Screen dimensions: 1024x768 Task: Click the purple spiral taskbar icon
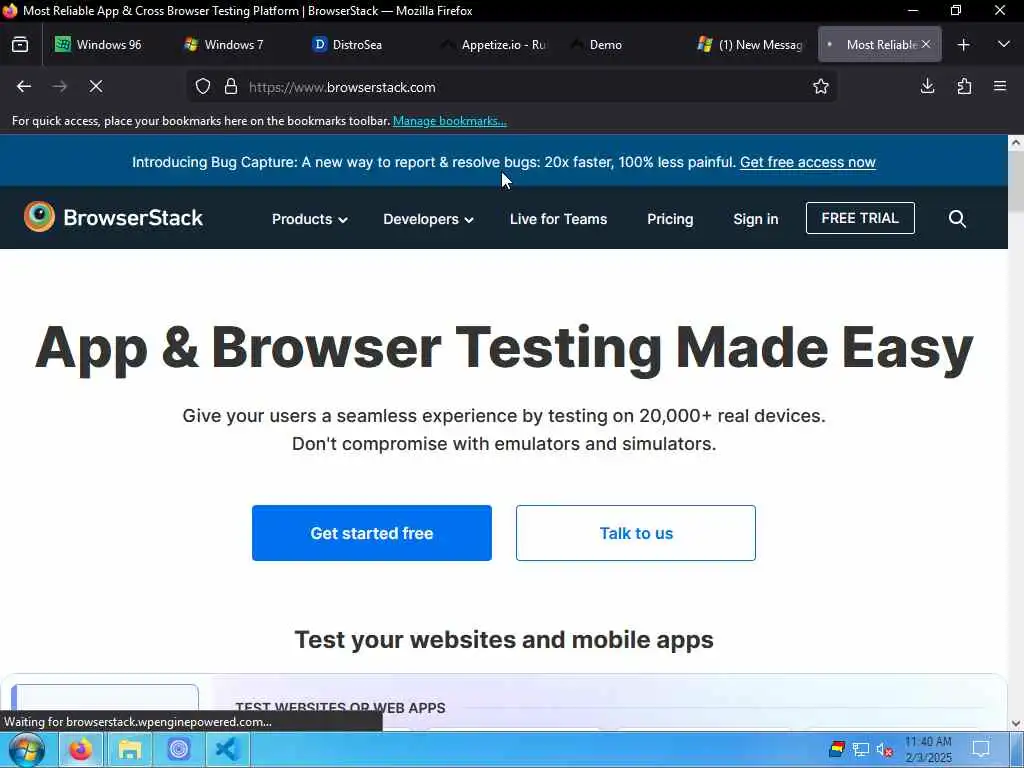[x=178, y=750]
